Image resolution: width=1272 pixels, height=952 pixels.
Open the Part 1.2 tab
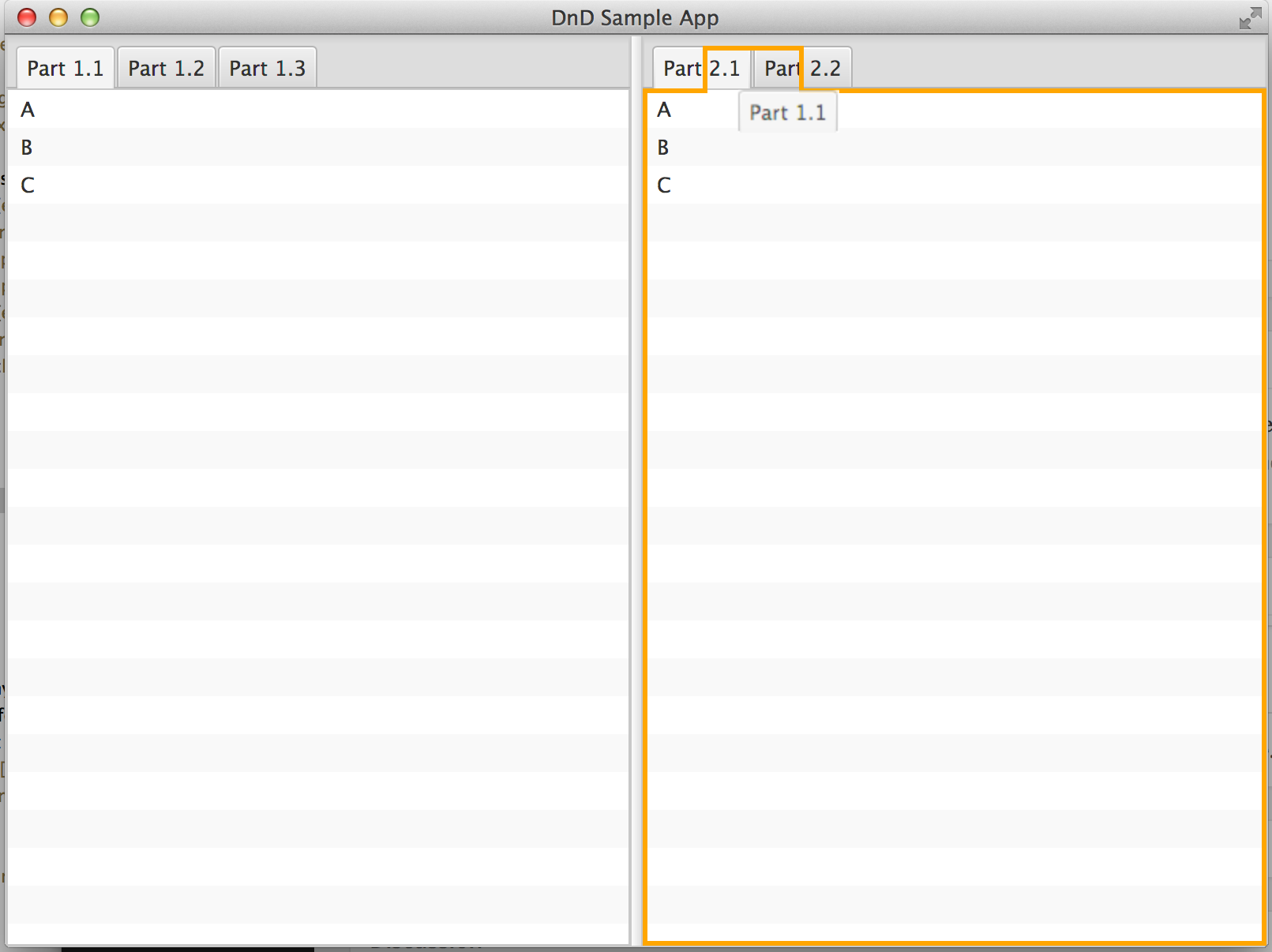[x=166, y=69]
